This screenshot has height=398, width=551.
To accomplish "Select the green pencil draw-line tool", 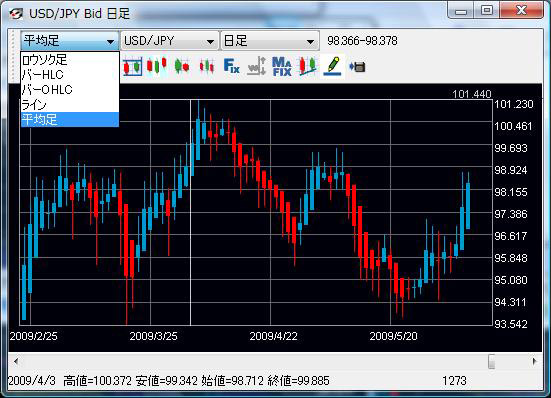I will coord(332,66).
